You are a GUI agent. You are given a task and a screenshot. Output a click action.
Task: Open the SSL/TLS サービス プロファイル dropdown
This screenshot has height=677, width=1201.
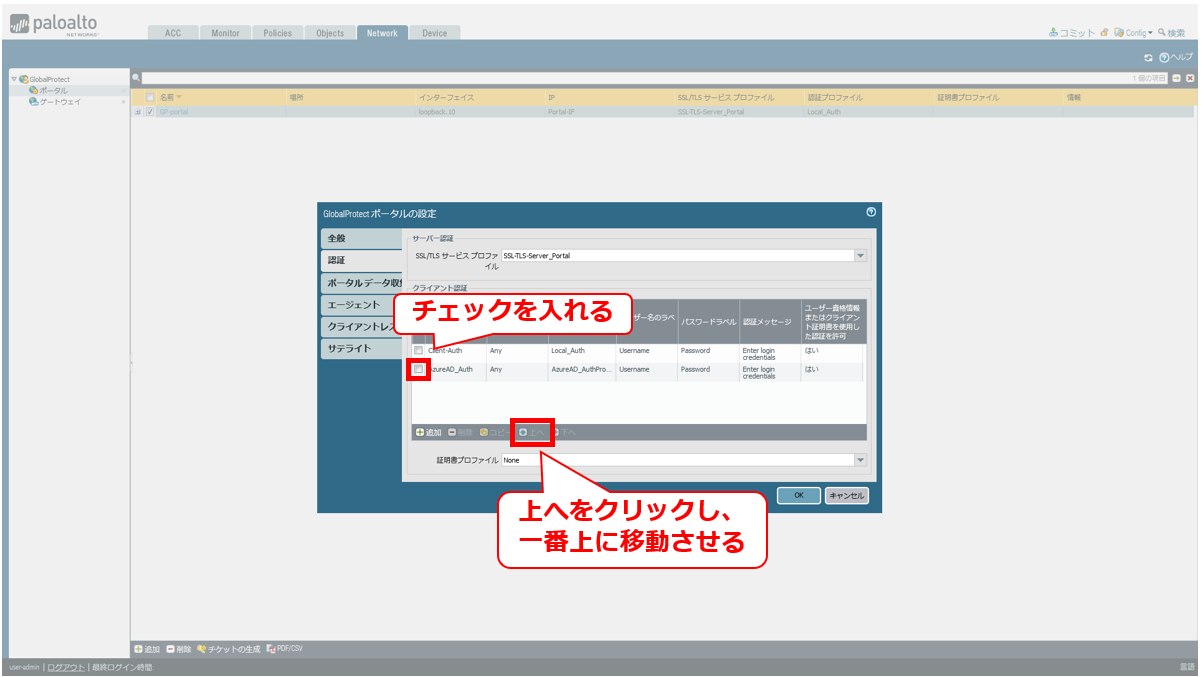(x=860, y=256)
